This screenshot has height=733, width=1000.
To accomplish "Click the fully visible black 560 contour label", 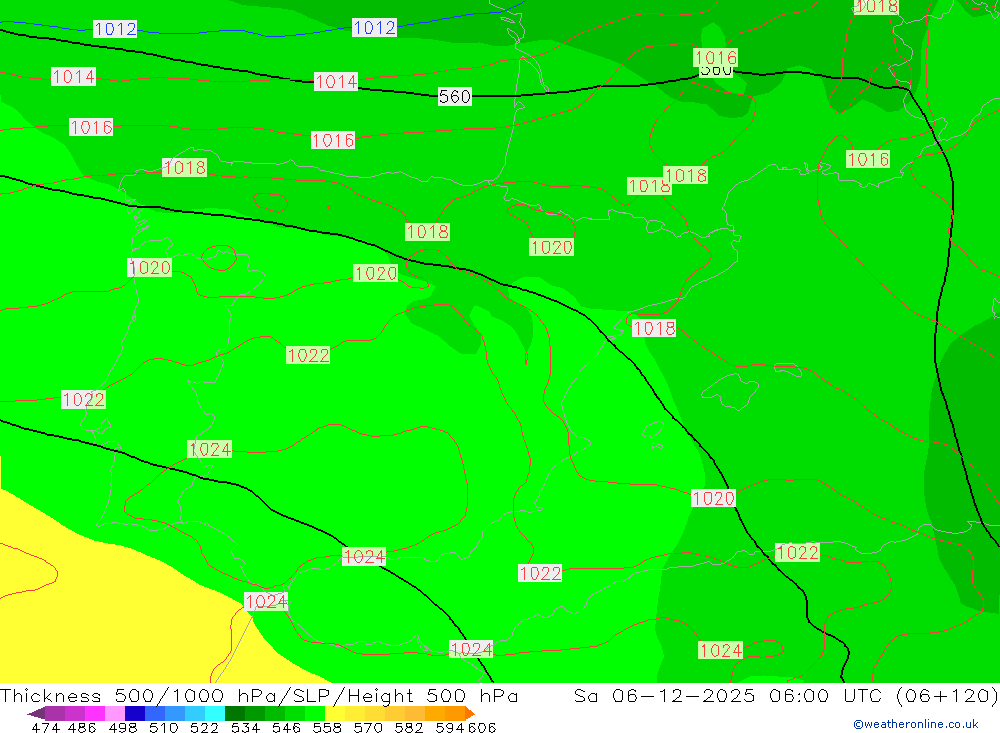I will (454, 97).
